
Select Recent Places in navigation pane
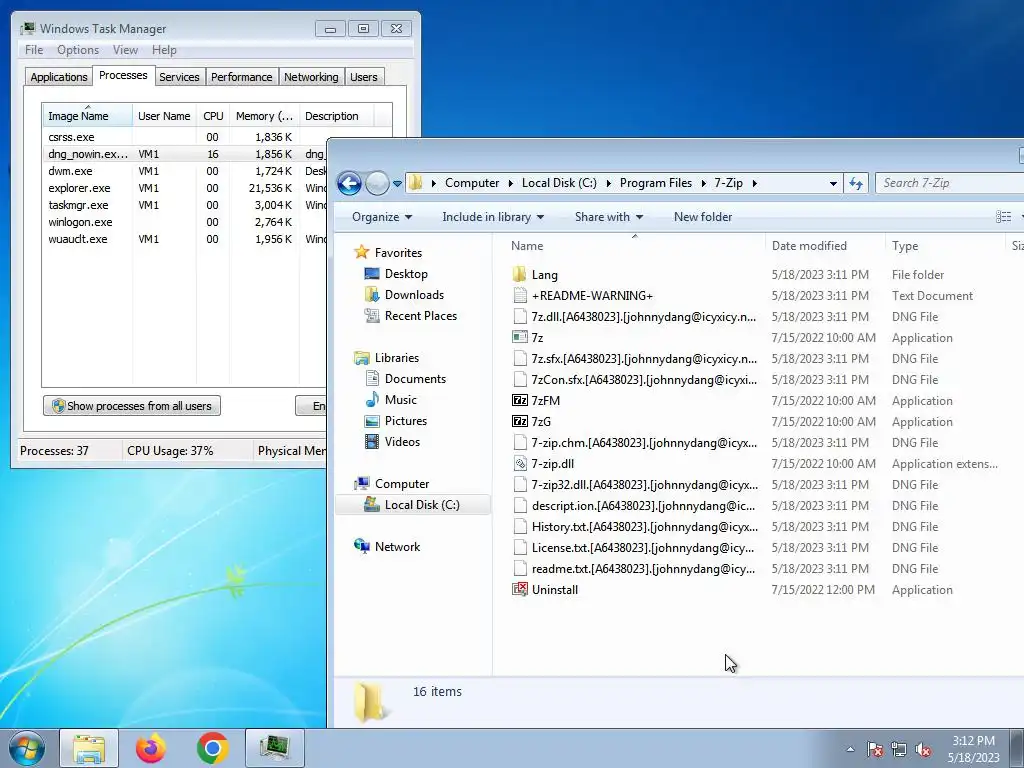(x=421, y=315)
